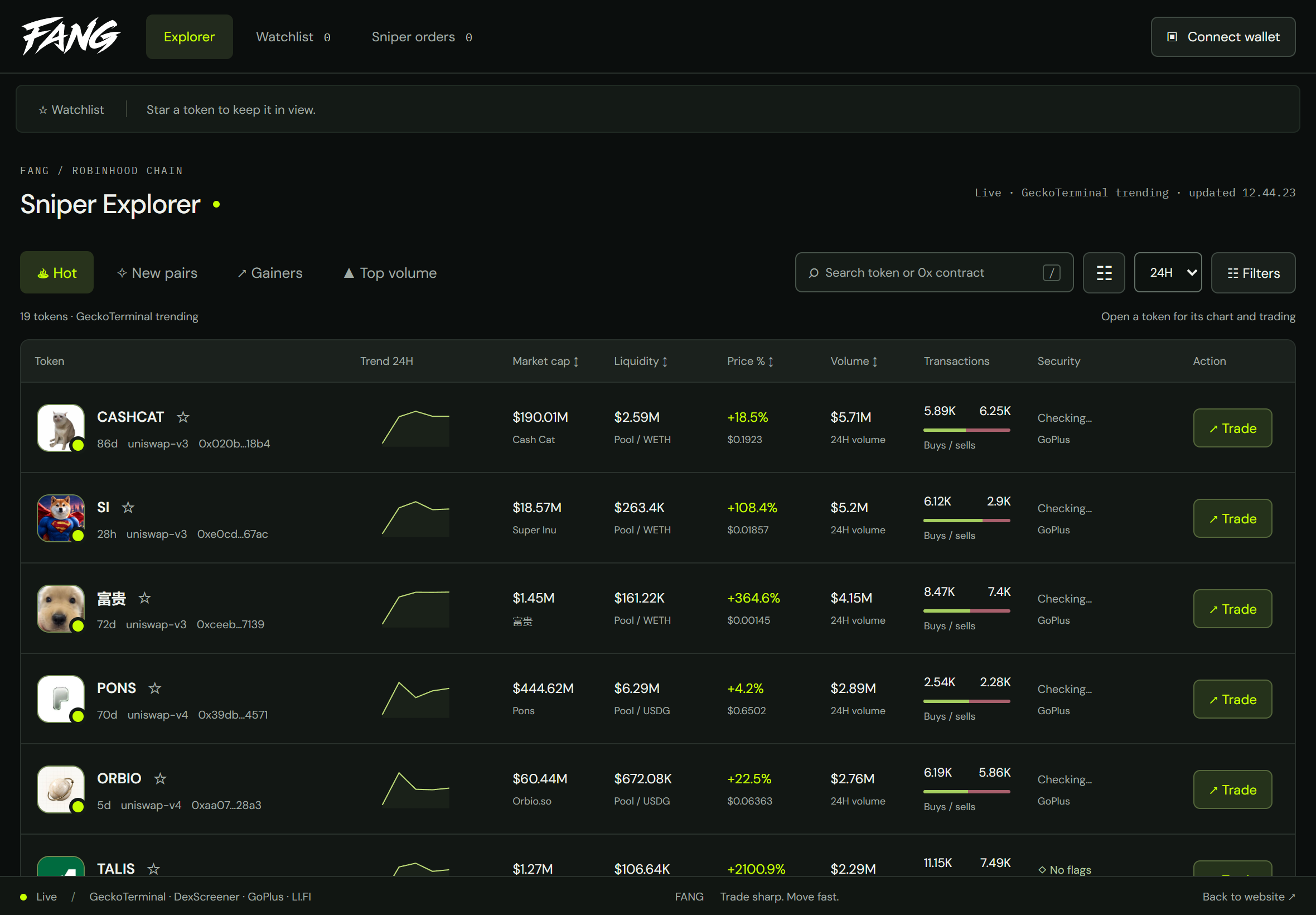
Task: Star the 富贵 token
Action: pyautogui.click(x=144, y=598)
